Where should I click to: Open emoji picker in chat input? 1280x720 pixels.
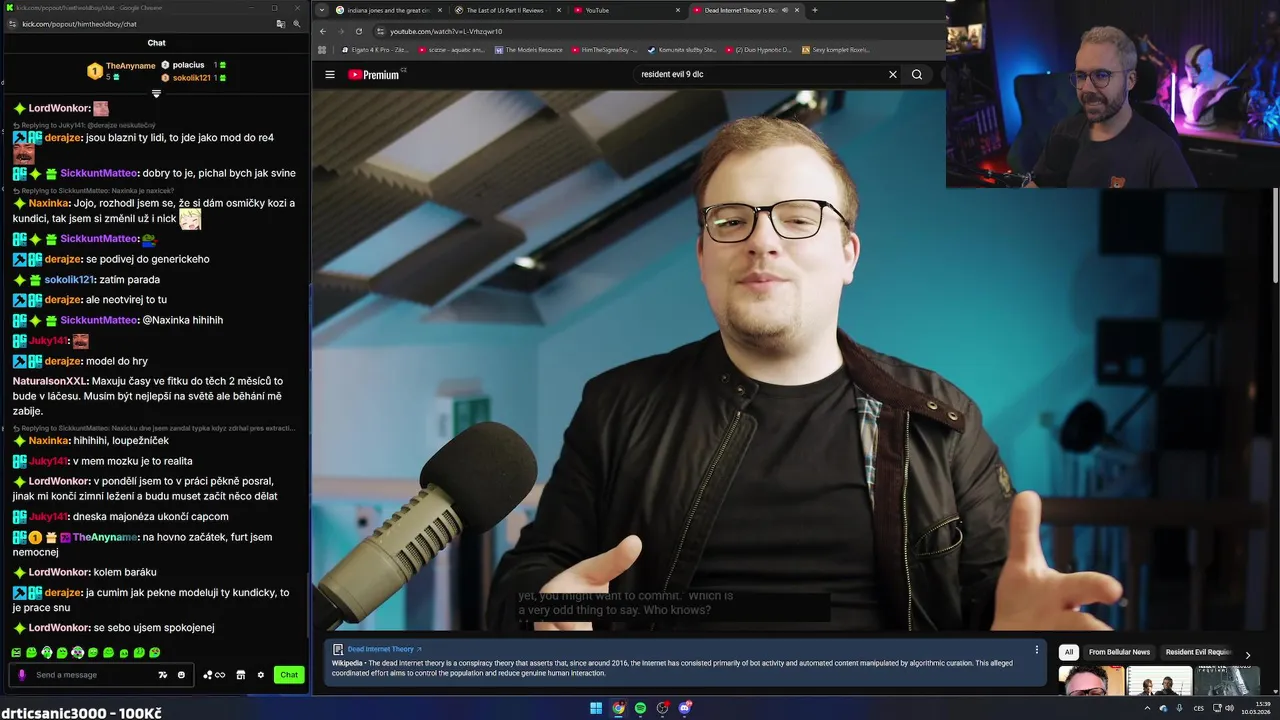pyautogui.click(x=181, y=675)
